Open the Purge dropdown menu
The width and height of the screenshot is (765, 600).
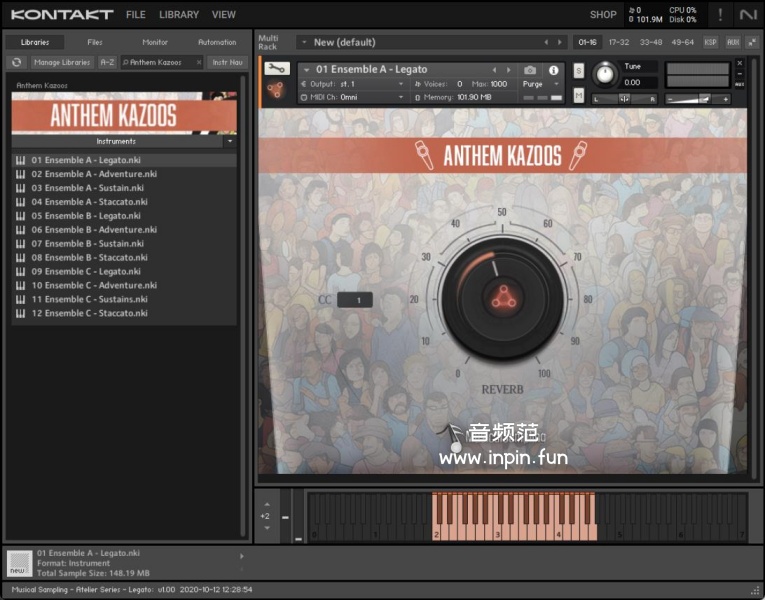coord(541,84)
